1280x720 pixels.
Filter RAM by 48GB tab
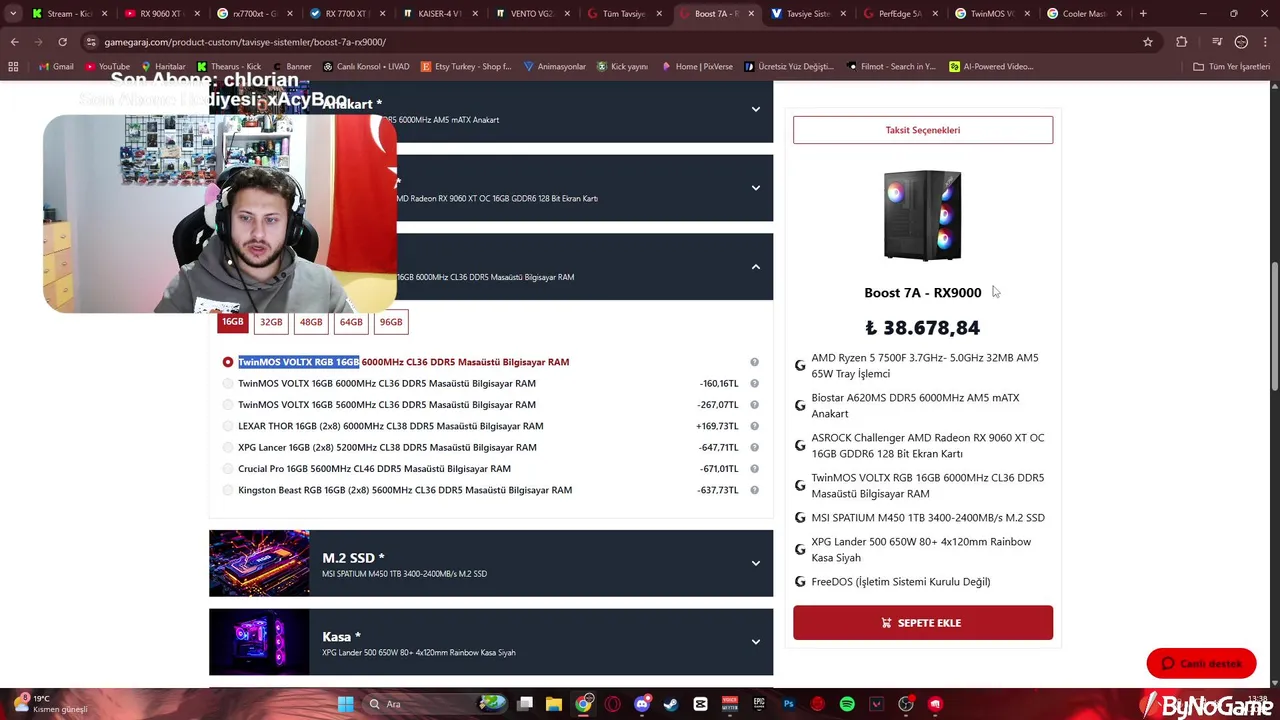coord(311,322)
